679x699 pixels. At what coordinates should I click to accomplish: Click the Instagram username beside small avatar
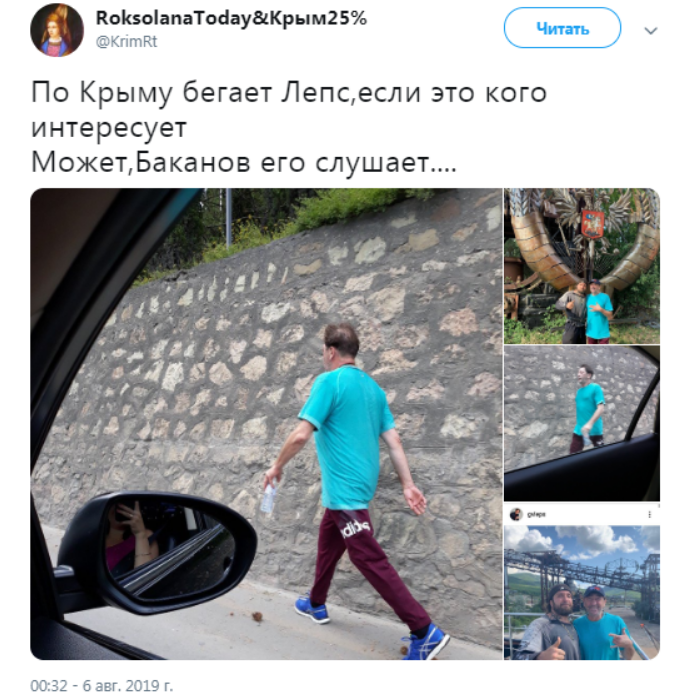[536, 514]
